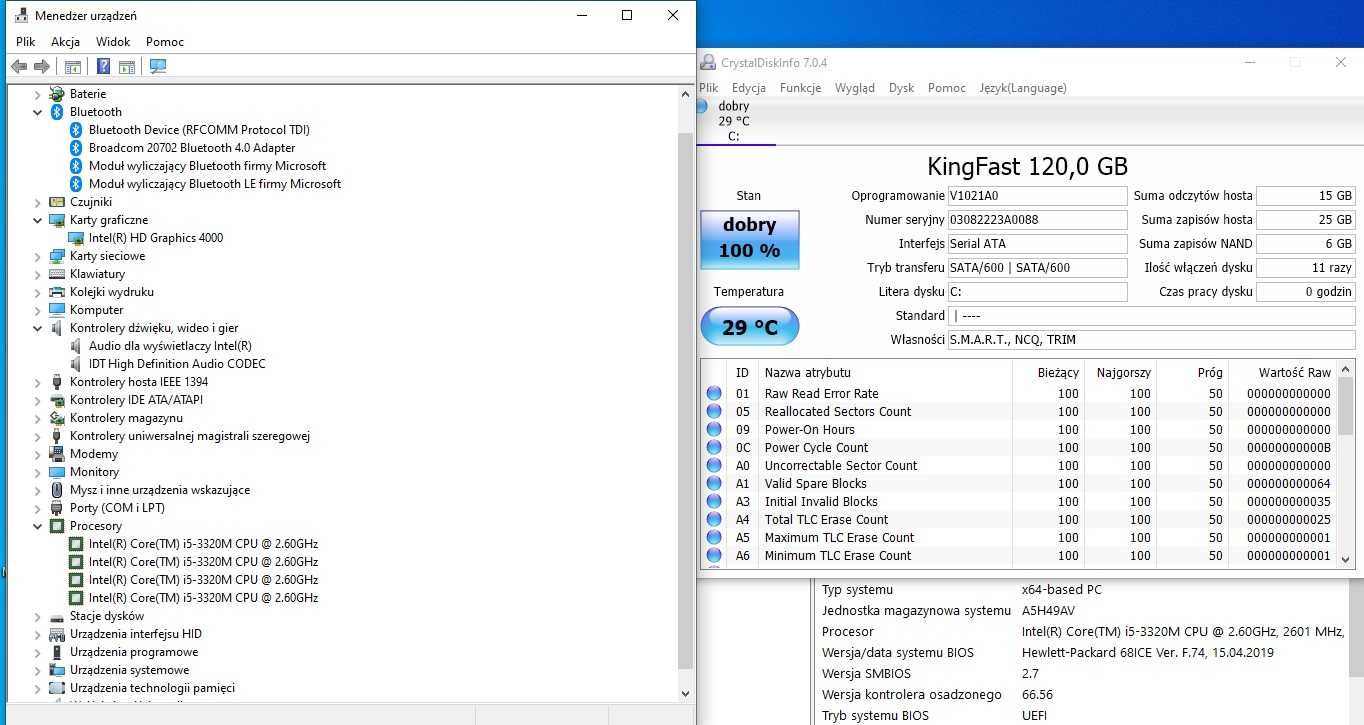Click SMART attribute list scrollbar down arrow
Viewport: 1364px width, 725px height.
(x=1345, y=560)
